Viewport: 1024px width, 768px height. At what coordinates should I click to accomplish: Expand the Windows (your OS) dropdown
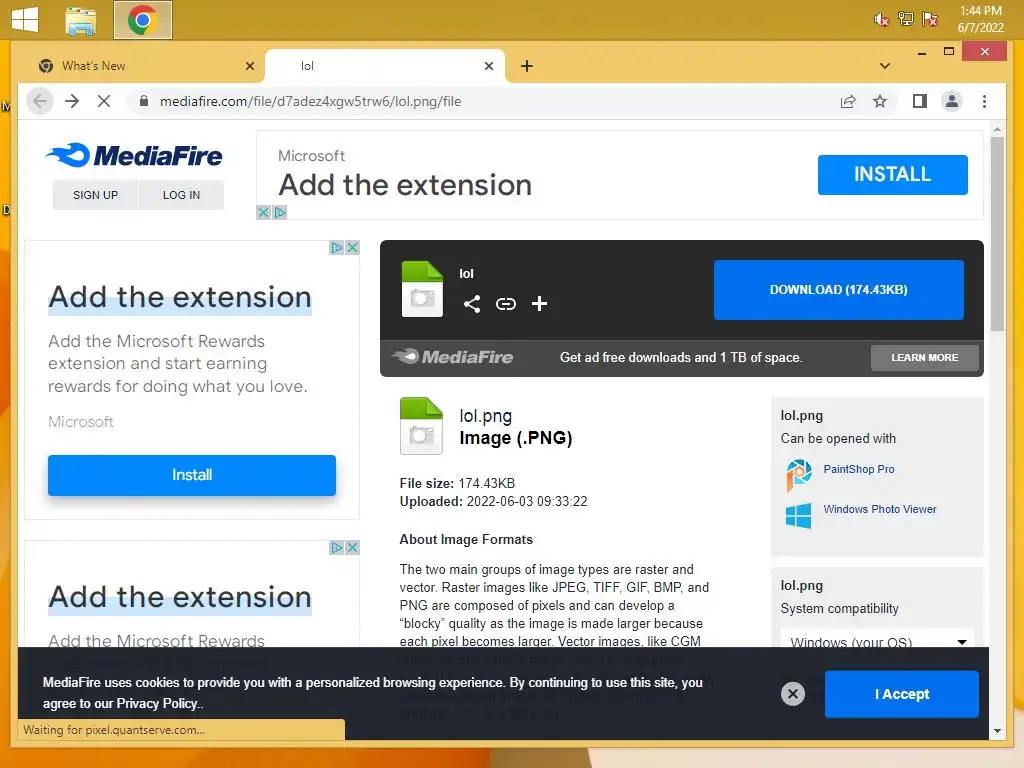(x=877, y=639)
